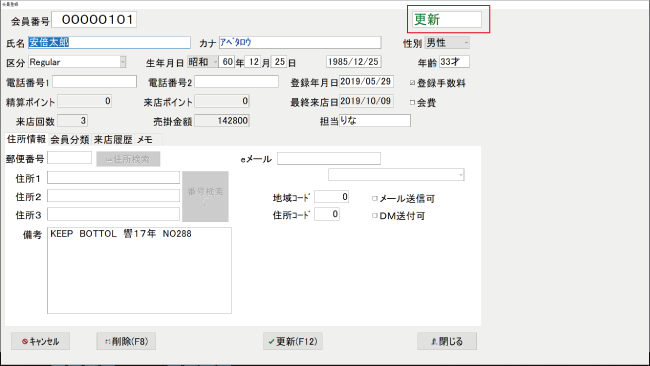The image size is (650, 366).
Task: Click the 地域コード field
Action: point(332,196)
